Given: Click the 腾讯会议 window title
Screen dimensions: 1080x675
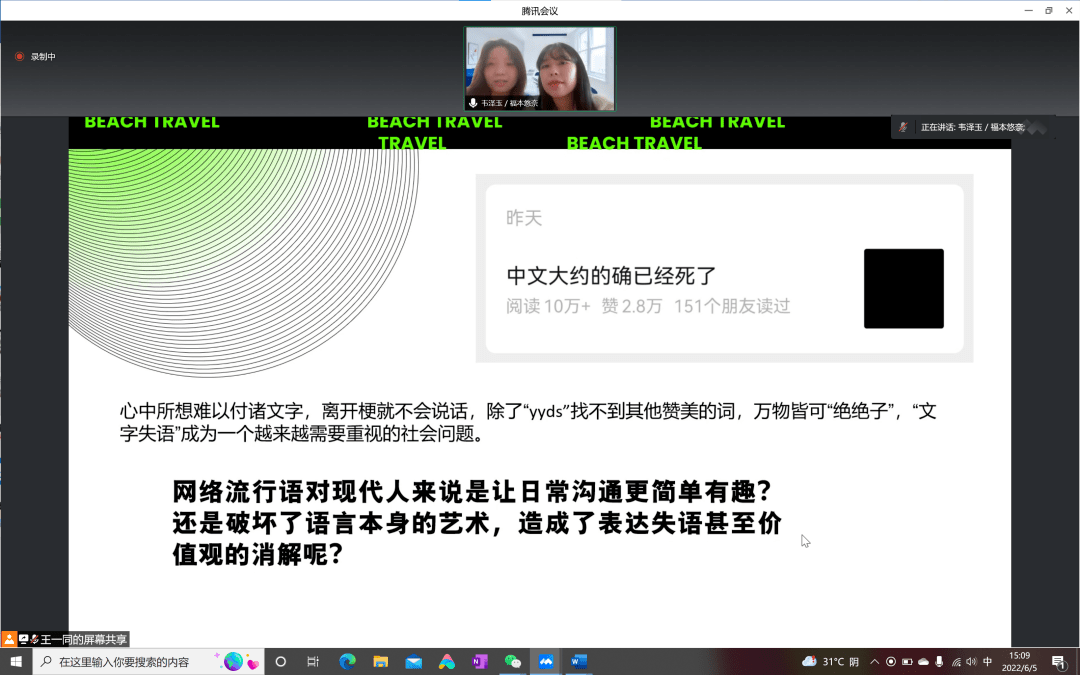Looking at the screenshot, I should [x=539, y=10].
